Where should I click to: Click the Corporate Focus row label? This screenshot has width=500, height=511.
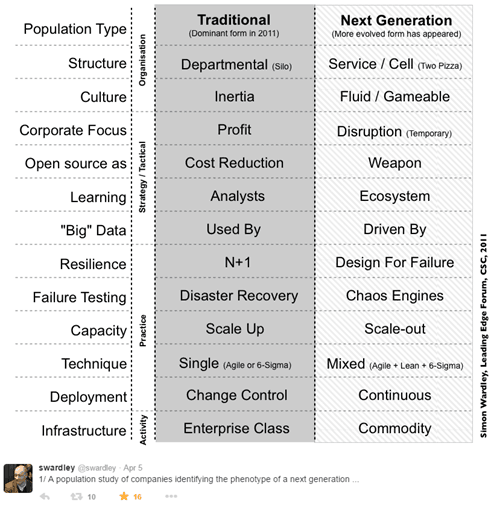pyautogui.click(x=73, y=130)
